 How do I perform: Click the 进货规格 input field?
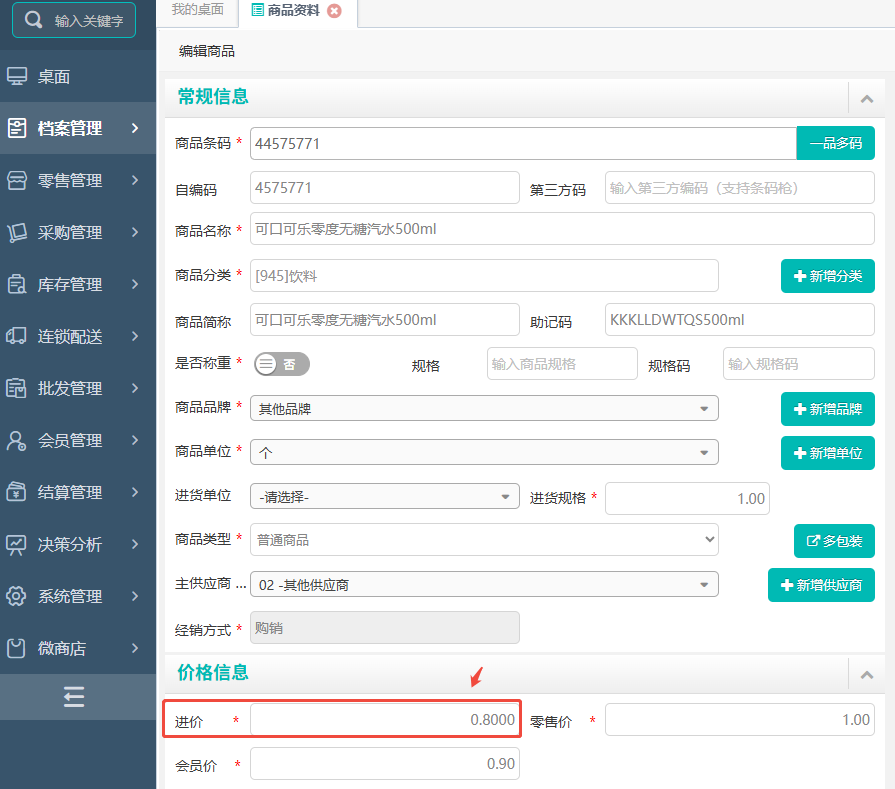[687, 498]
